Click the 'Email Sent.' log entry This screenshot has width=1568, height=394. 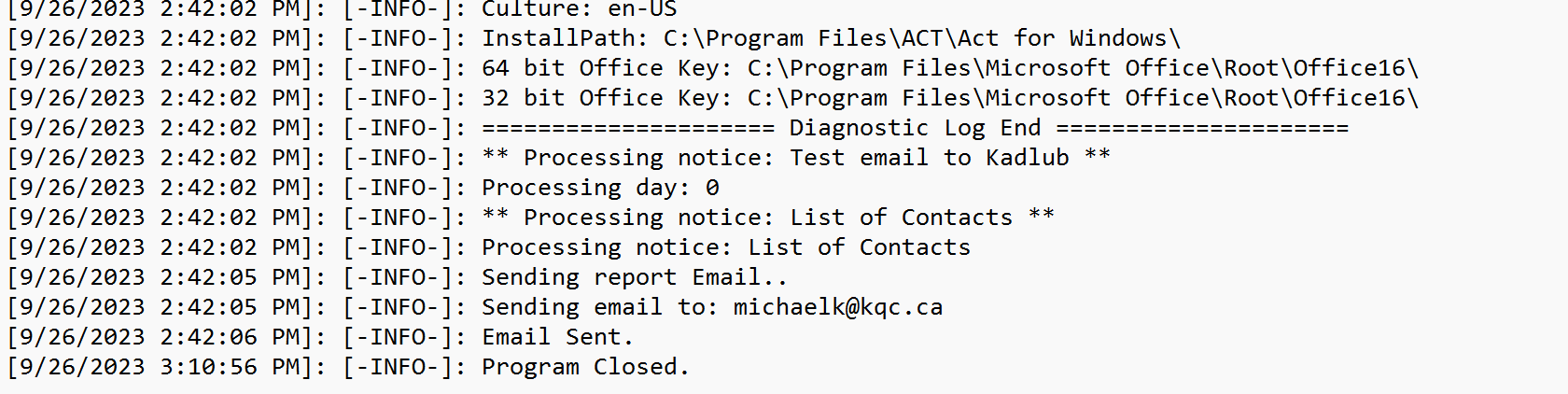coord(320,337)
